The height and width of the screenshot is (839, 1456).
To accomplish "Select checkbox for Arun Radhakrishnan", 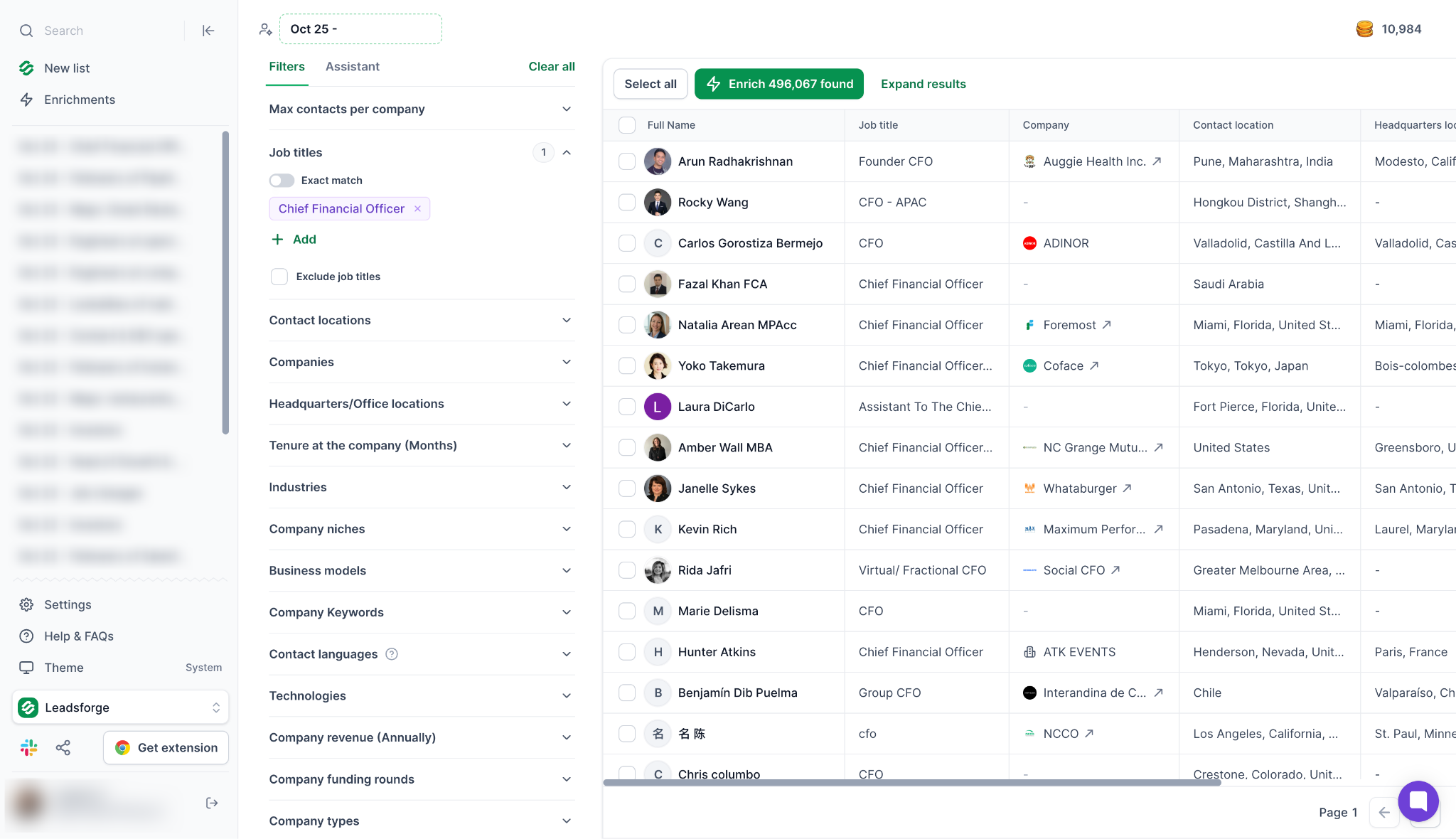I will [627, 161].
